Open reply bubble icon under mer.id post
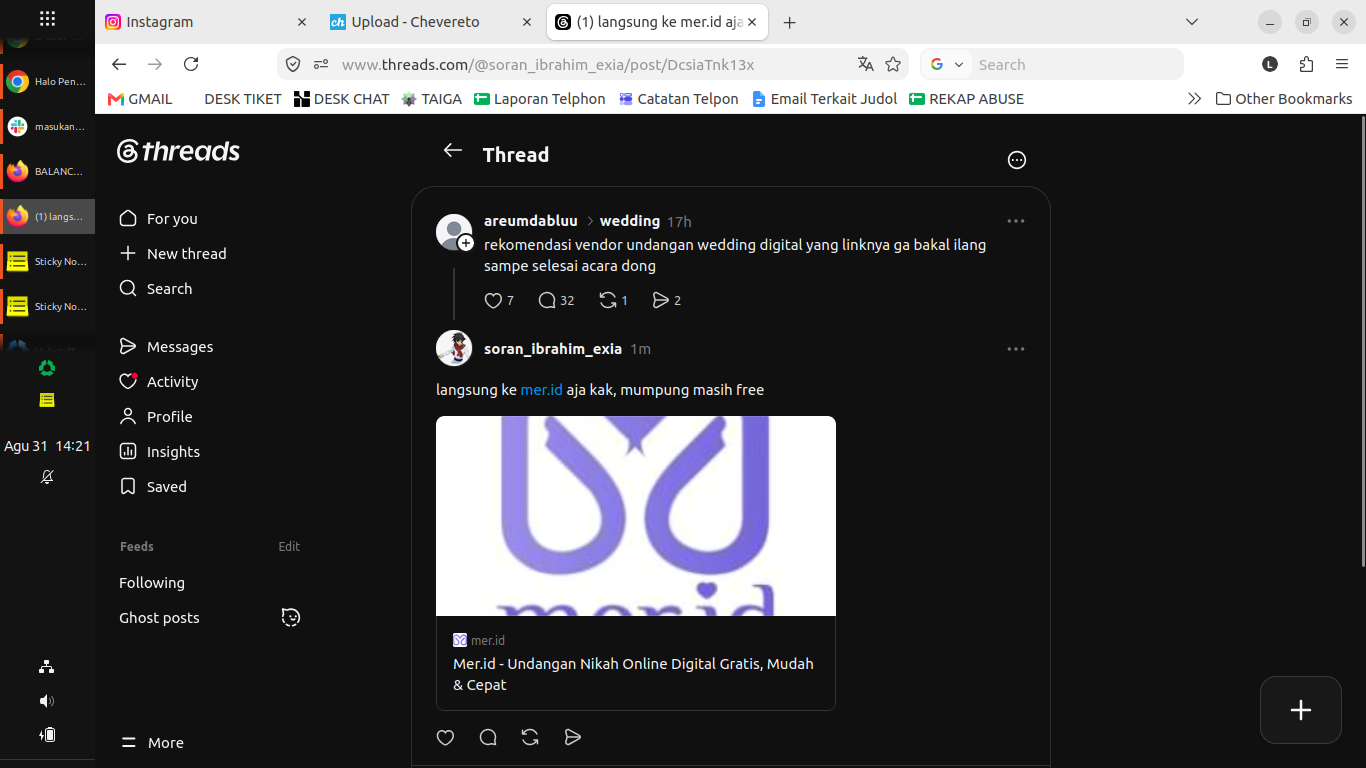 click(488, 737)
